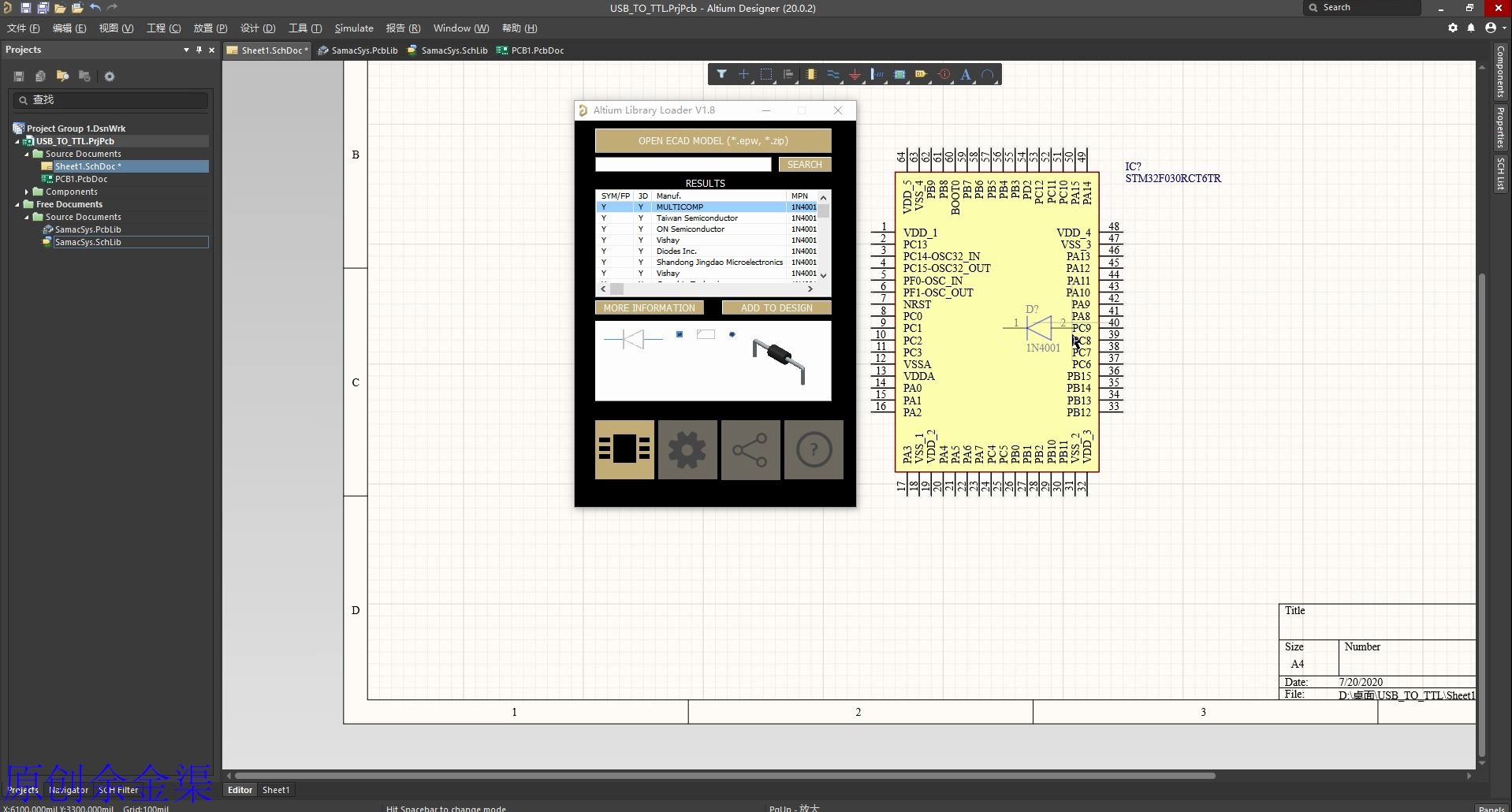Choose the move objects crosshair tool
Viewport: 1512px width, 812px height.
point(743,74)
